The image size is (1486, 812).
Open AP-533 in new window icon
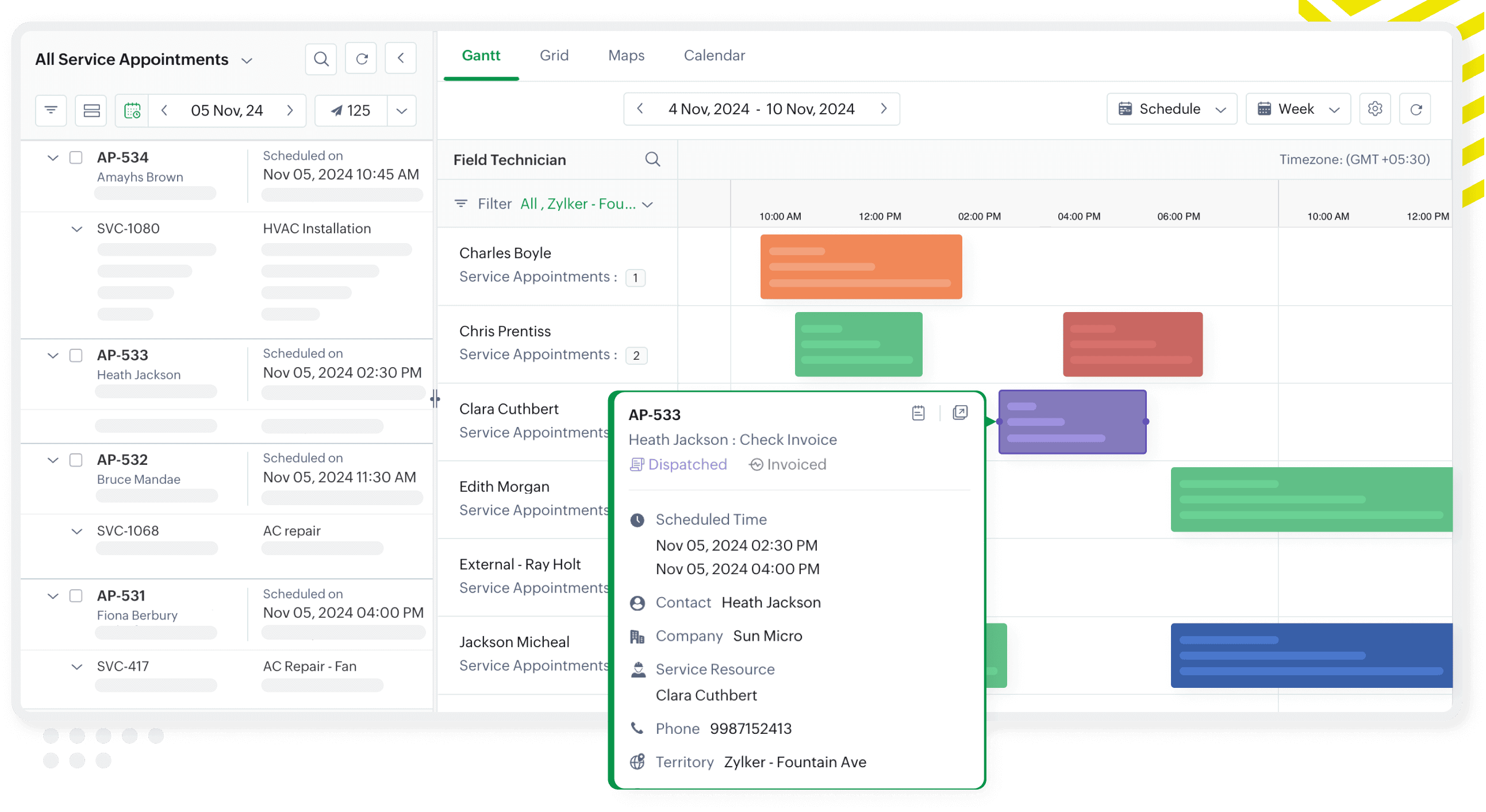pos(960,413)
